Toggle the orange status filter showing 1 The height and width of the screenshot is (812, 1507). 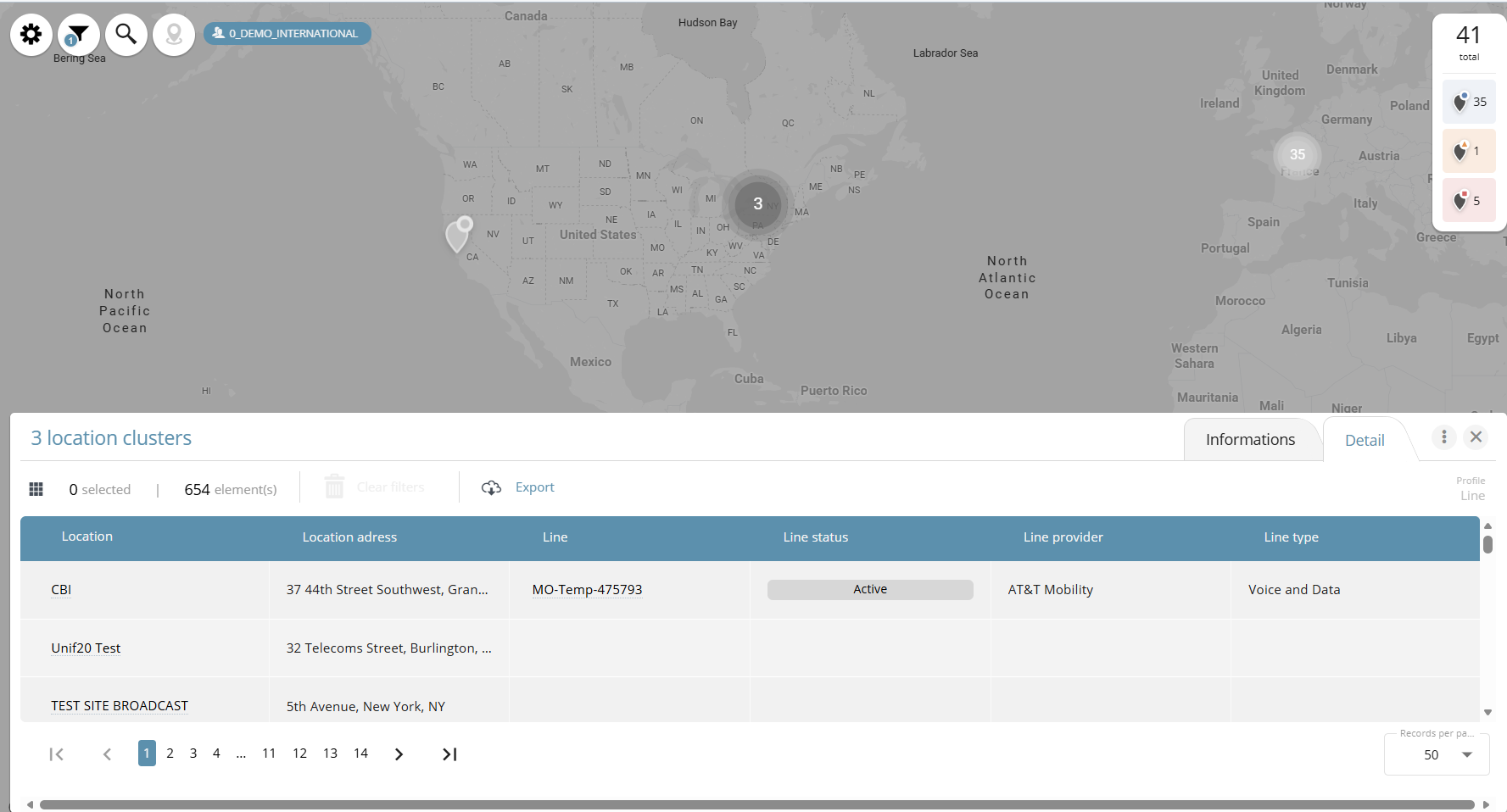1469,151
